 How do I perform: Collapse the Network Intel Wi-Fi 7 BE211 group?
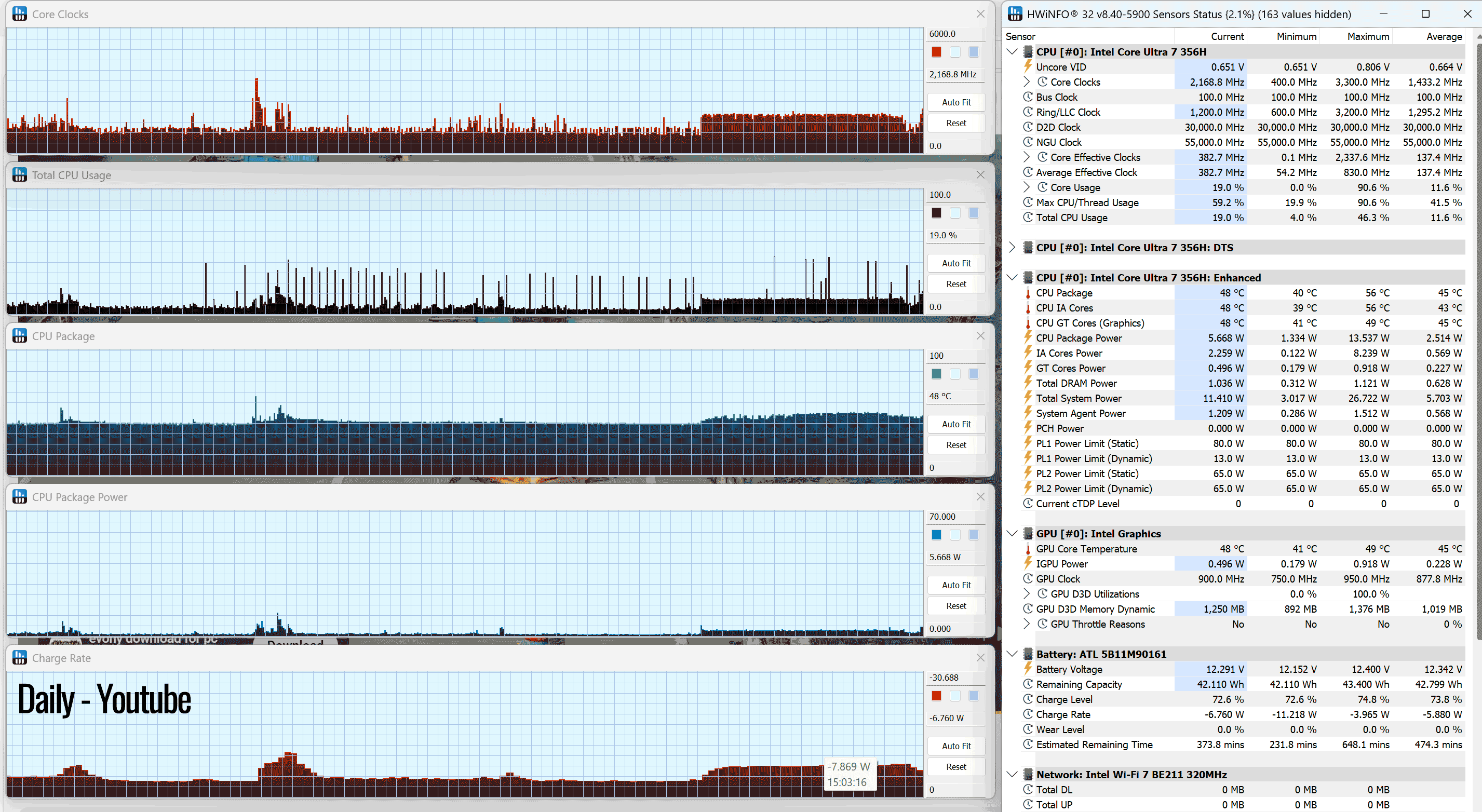[1013, 774]
